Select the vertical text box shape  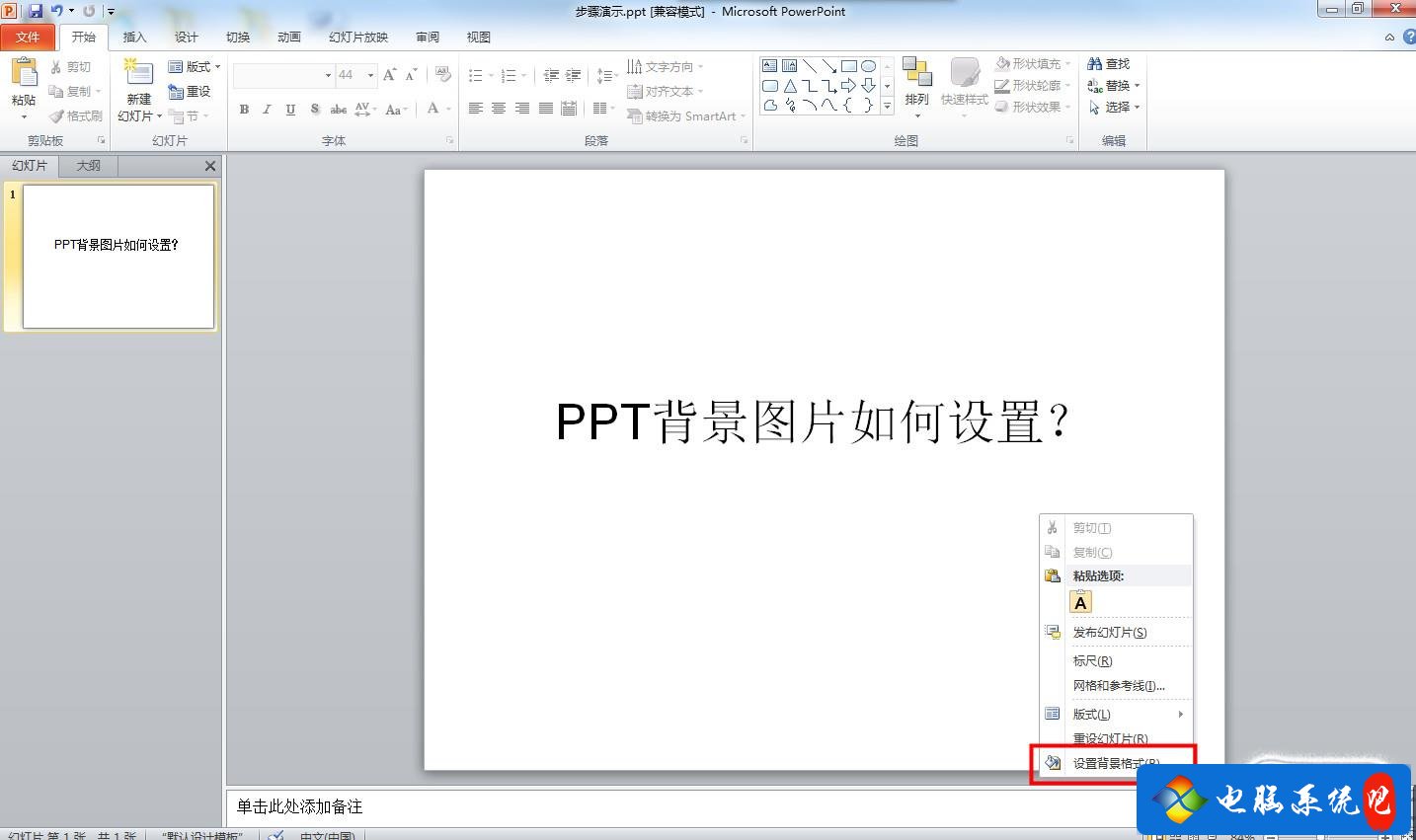789,66
